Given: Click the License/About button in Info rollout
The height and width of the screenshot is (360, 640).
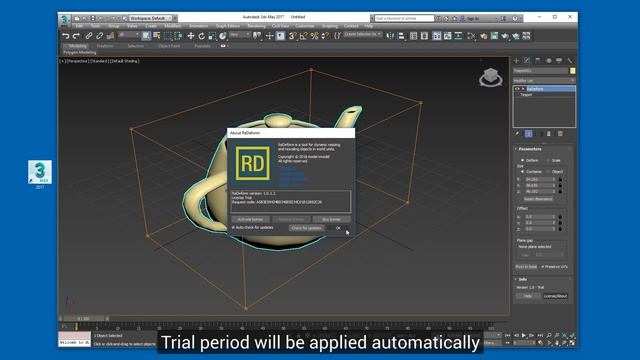Looking at the screenshot, I should click(x=555, y=296).
